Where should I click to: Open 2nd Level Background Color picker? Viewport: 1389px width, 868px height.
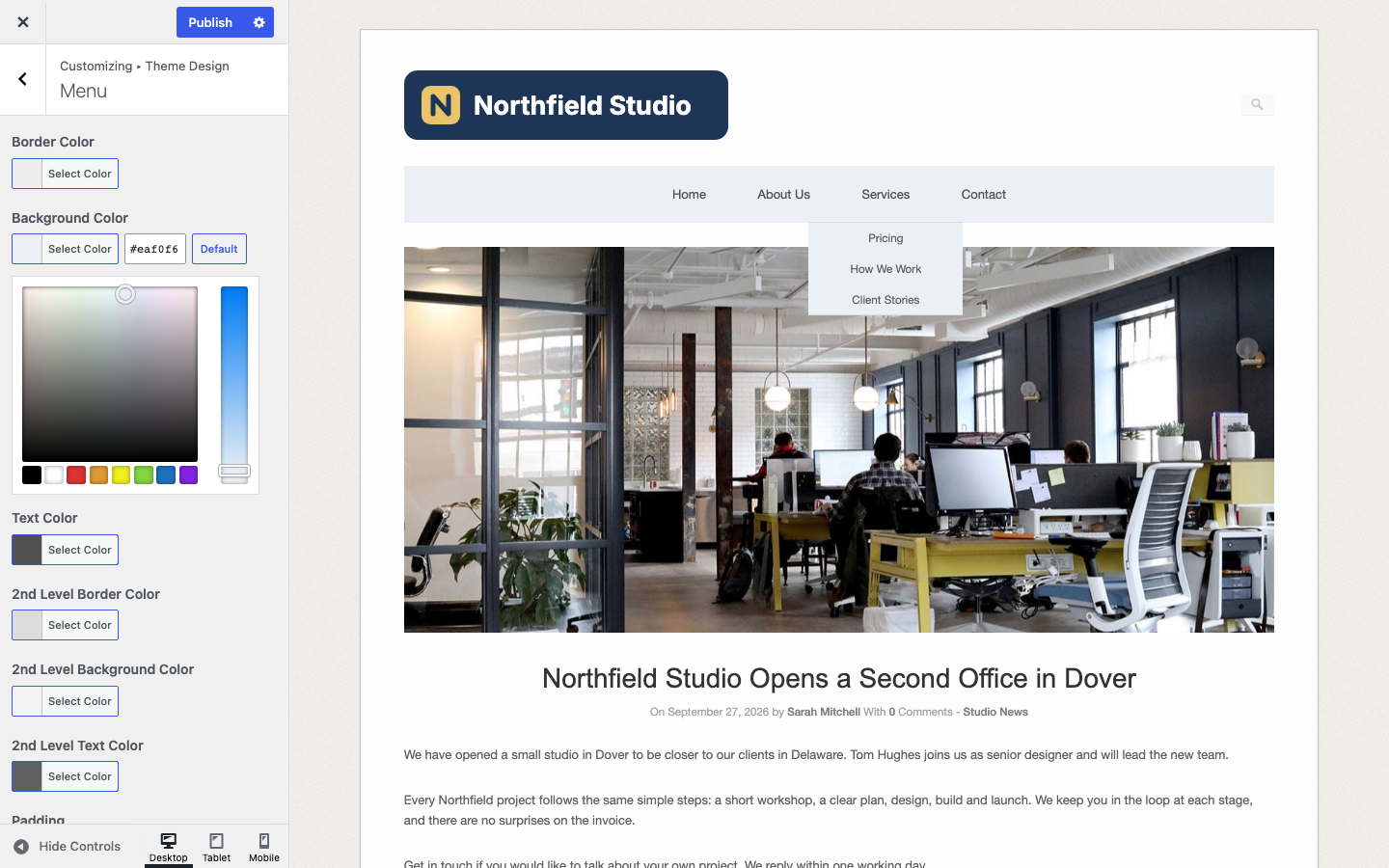click(65, 701)
